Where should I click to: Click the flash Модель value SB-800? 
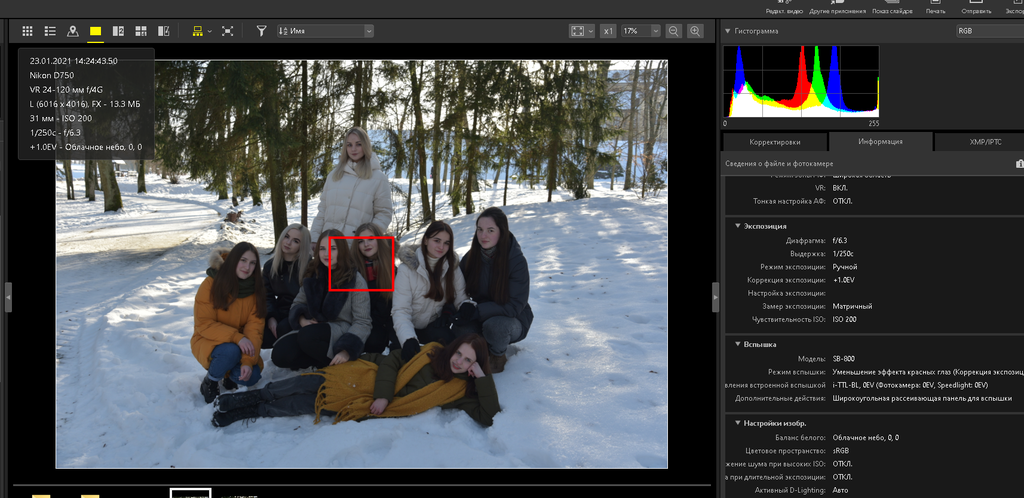843,358
